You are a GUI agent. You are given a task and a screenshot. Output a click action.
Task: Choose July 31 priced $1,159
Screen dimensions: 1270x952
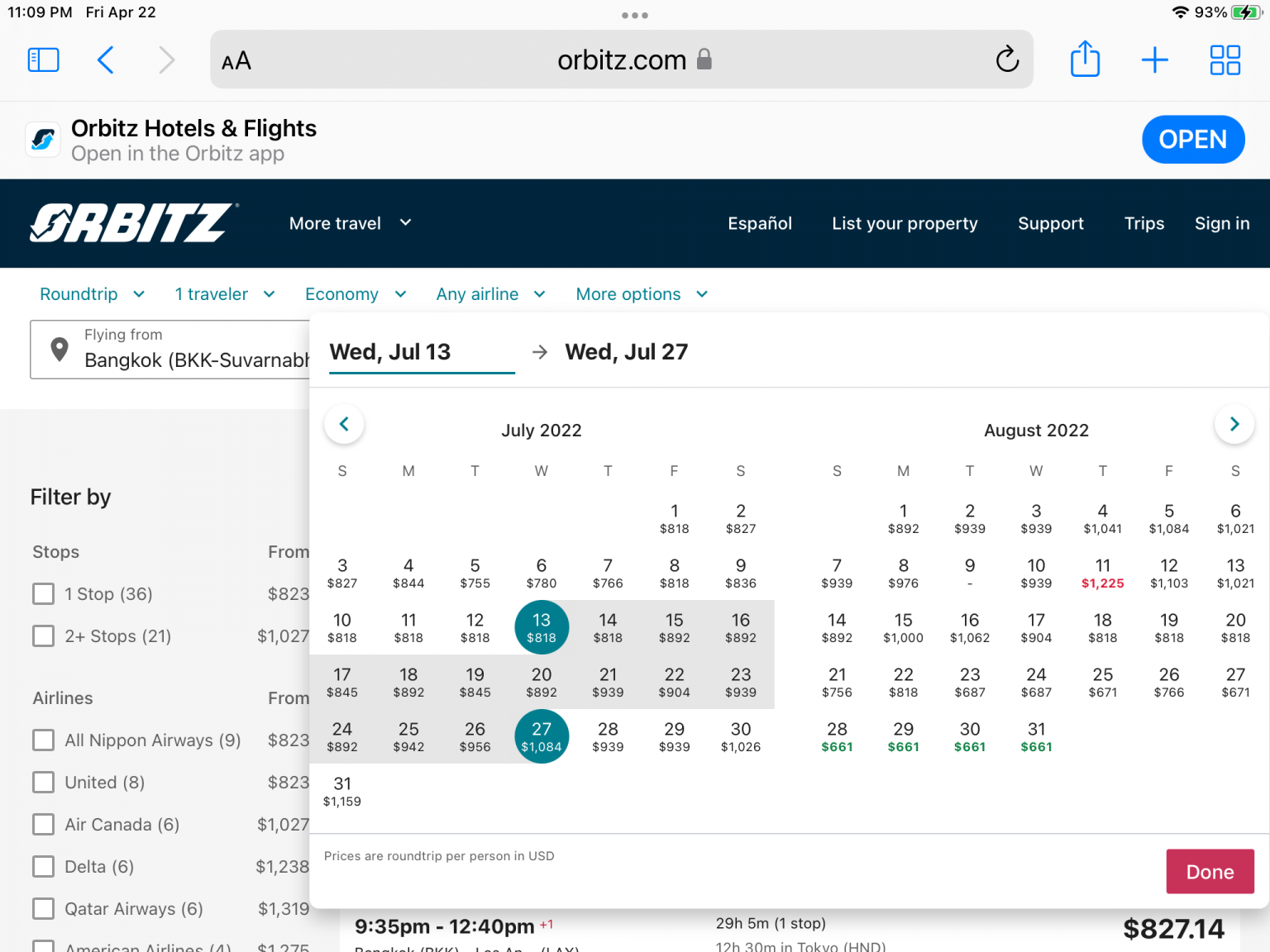point(342,792)
